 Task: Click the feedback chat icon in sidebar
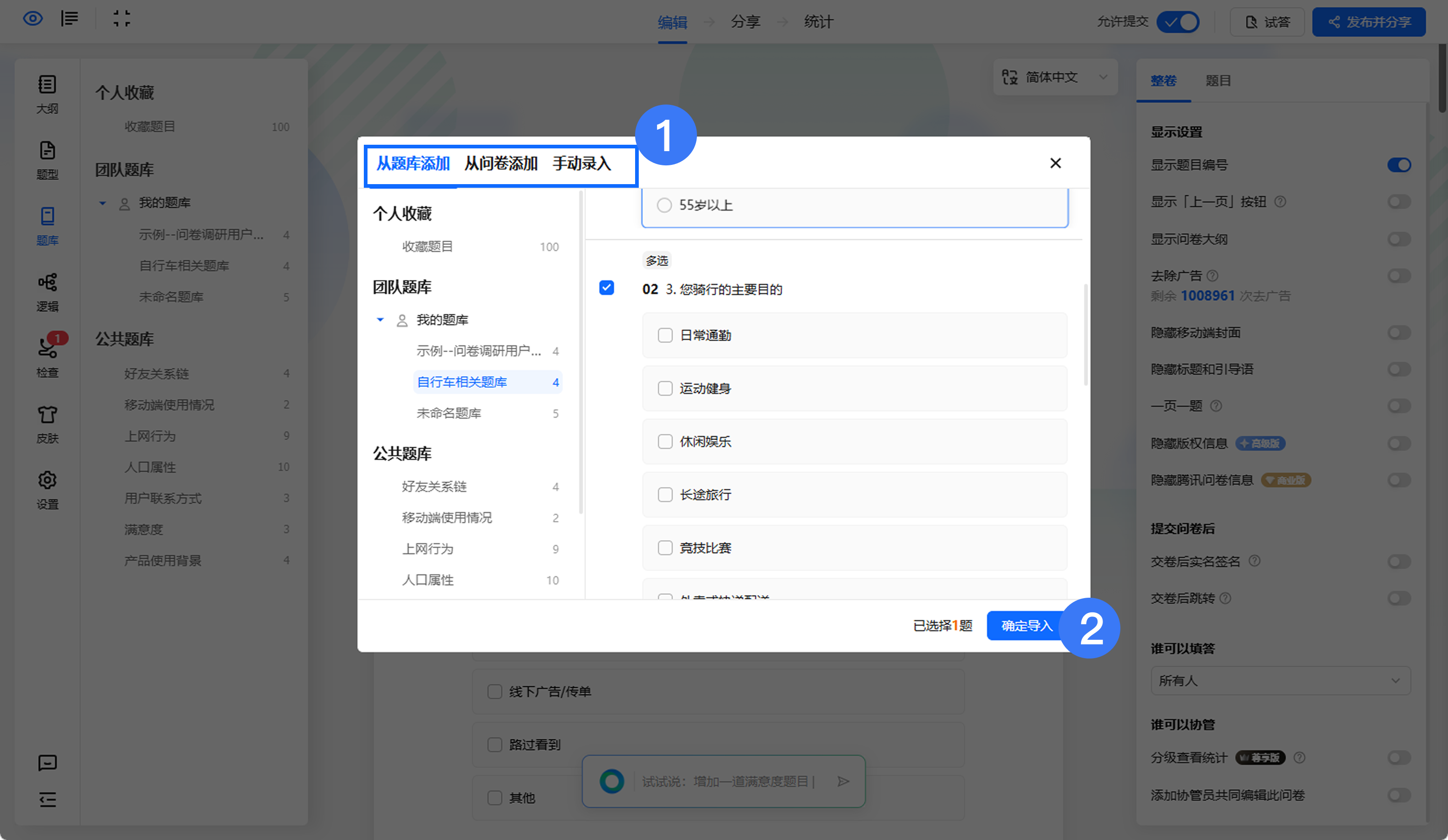47,763
